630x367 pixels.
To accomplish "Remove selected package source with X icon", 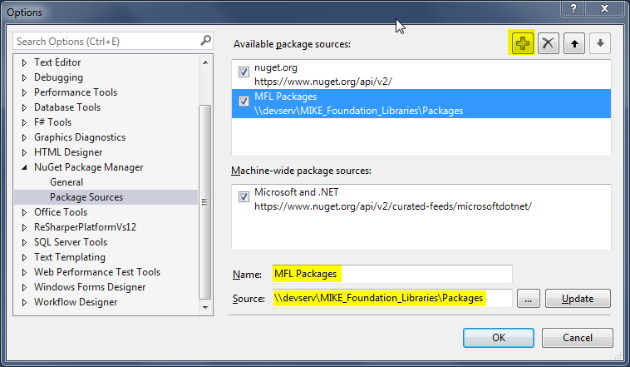I will (x=548, y=43).
